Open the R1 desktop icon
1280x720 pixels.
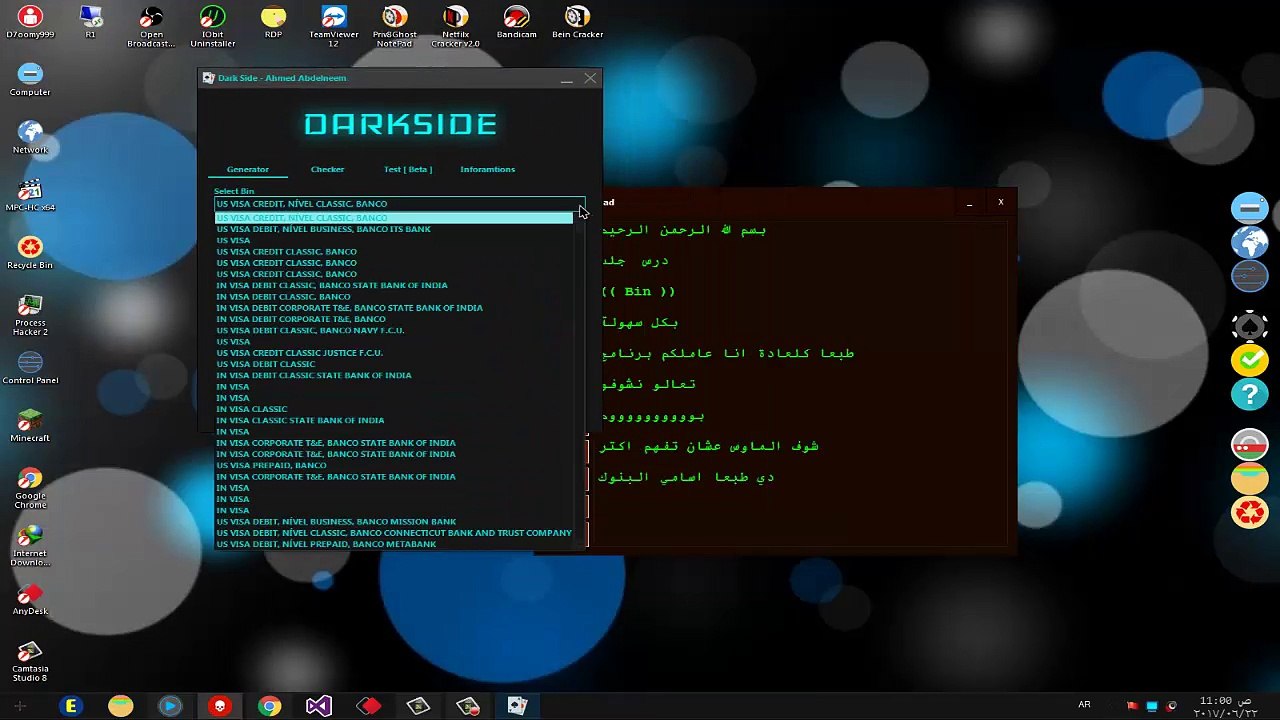pyautogui.click(x=90, y=22)
